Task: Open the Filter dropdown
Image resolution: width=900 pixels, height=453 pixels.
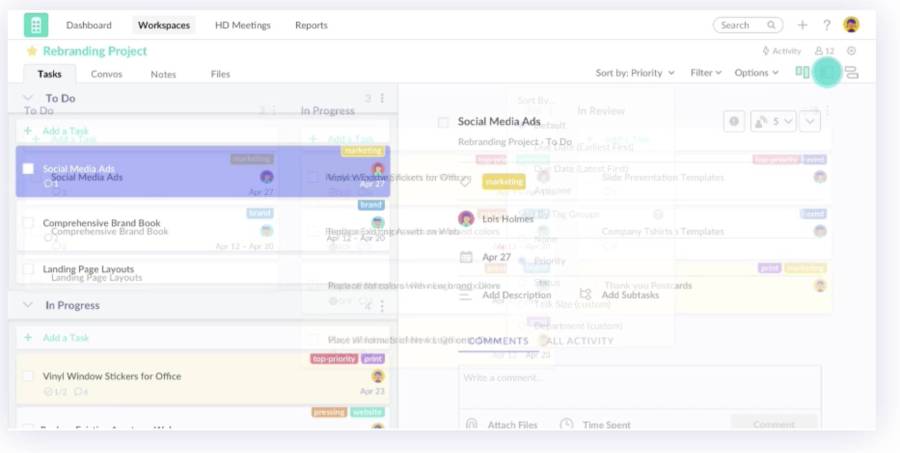Action: (706, 73)
